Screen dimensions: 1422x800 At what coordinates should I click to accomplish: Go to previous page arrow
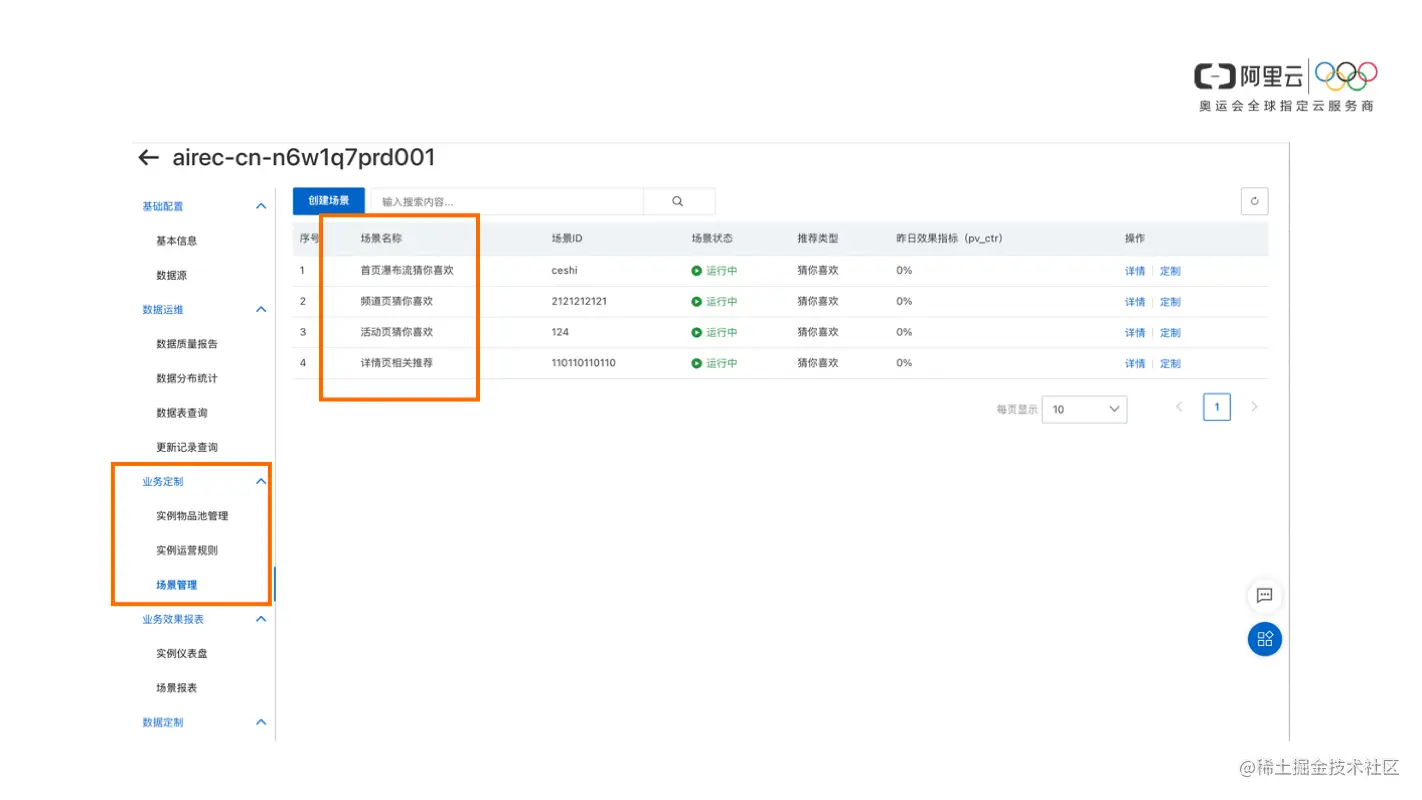tap(1179, 407)
